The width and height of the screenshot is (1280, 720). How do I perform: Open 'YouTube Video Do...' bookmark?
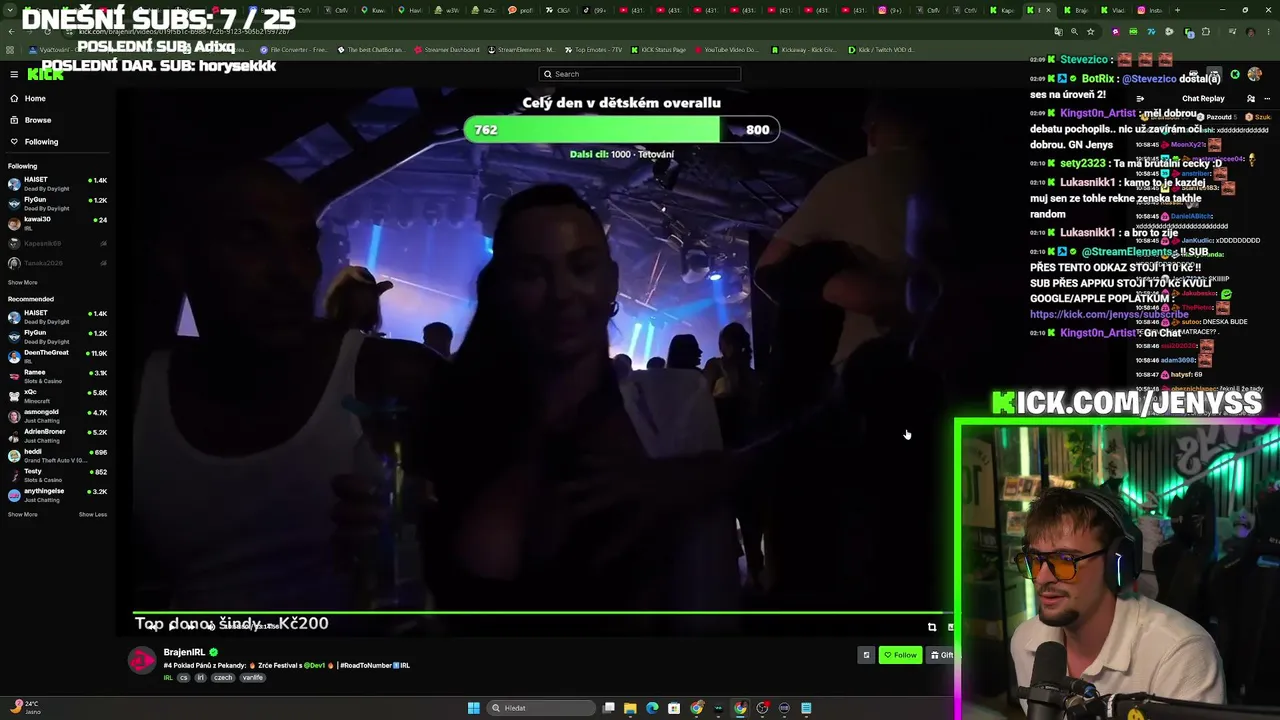727,49
